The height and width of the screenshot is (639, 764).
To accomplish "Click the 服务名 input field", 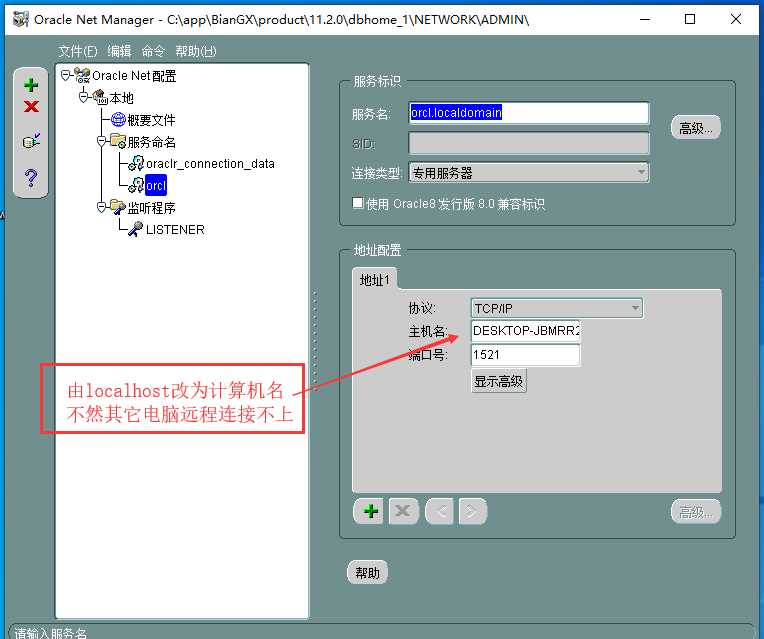I will point(529,113).
